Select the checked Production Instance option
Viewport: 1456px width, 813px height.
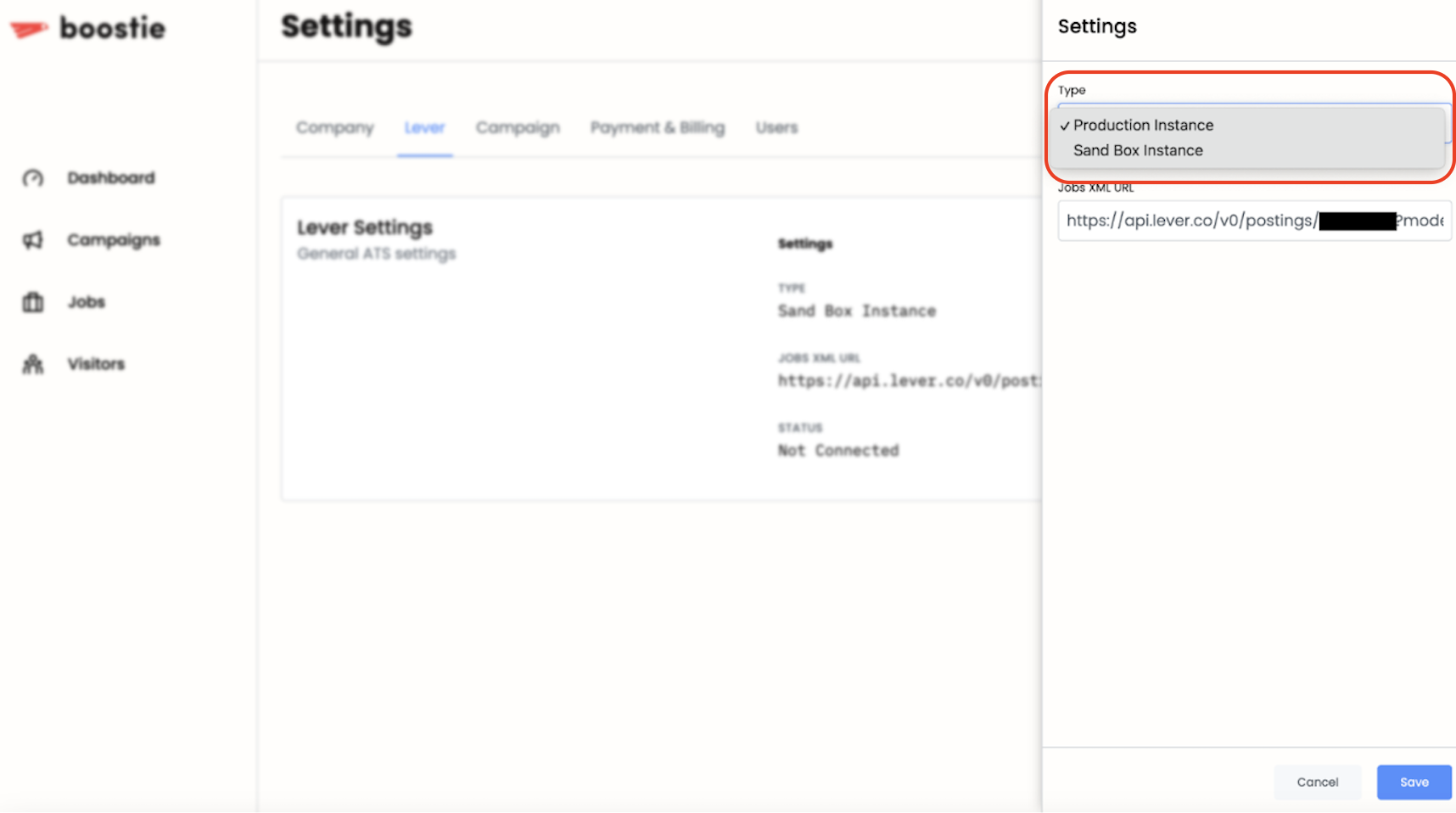click(x=1144, y=125)
